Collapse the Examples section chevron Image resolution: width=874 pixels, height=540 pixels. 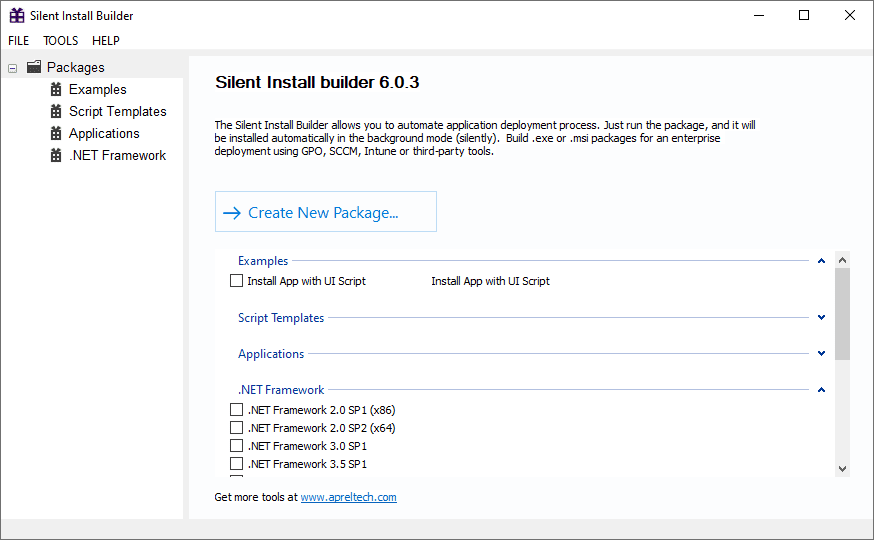click(x=821, y=261)
